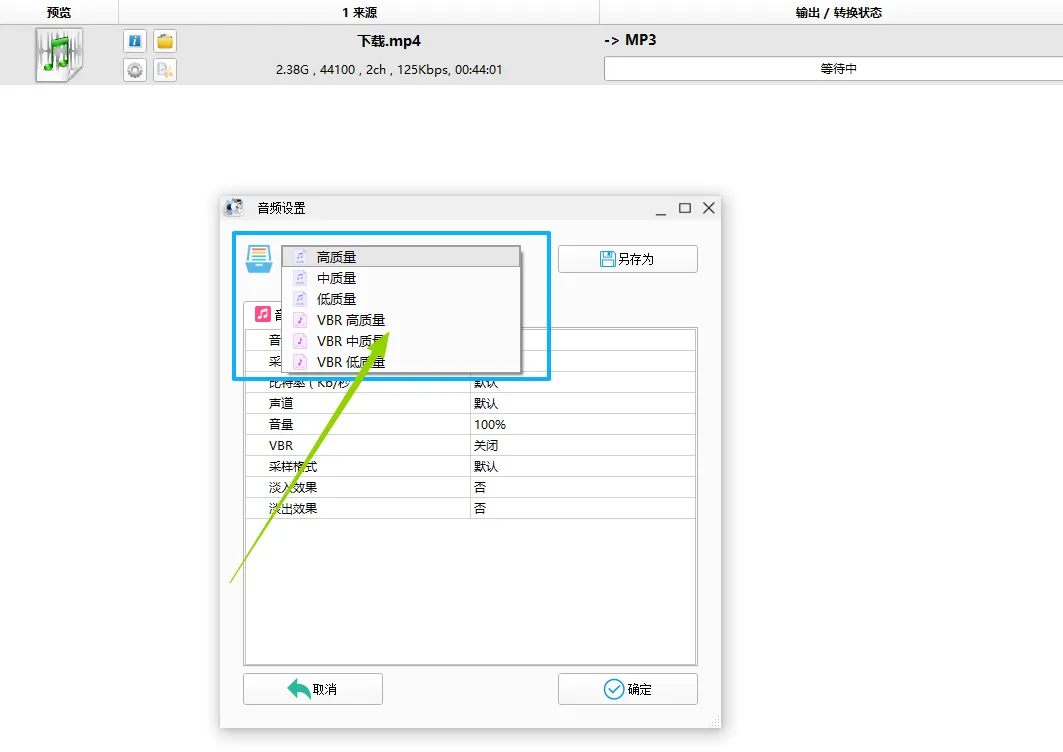Screen dimensions: 1063x752
Task: Select the 淡入效果 property row label
Action: [x=293, y=488]
